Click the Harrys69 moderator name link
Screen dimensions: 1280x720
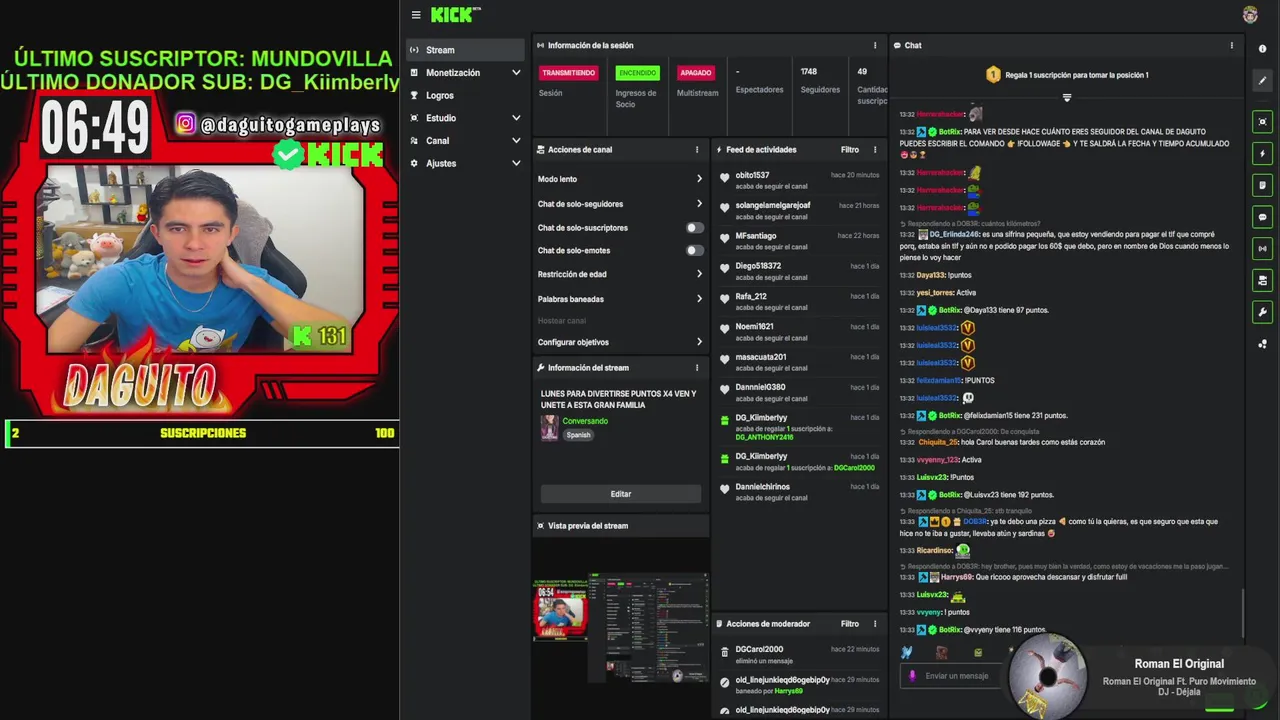point(788,691)
